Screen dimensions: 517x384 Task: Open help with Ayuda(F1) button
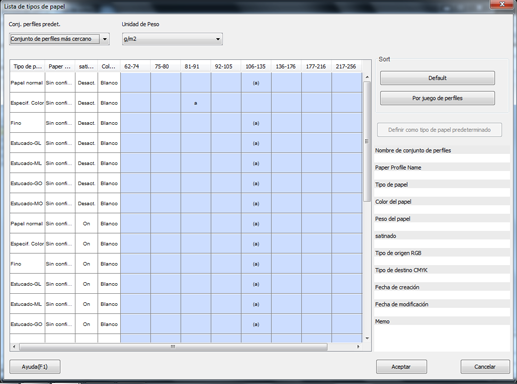point(35,367)
